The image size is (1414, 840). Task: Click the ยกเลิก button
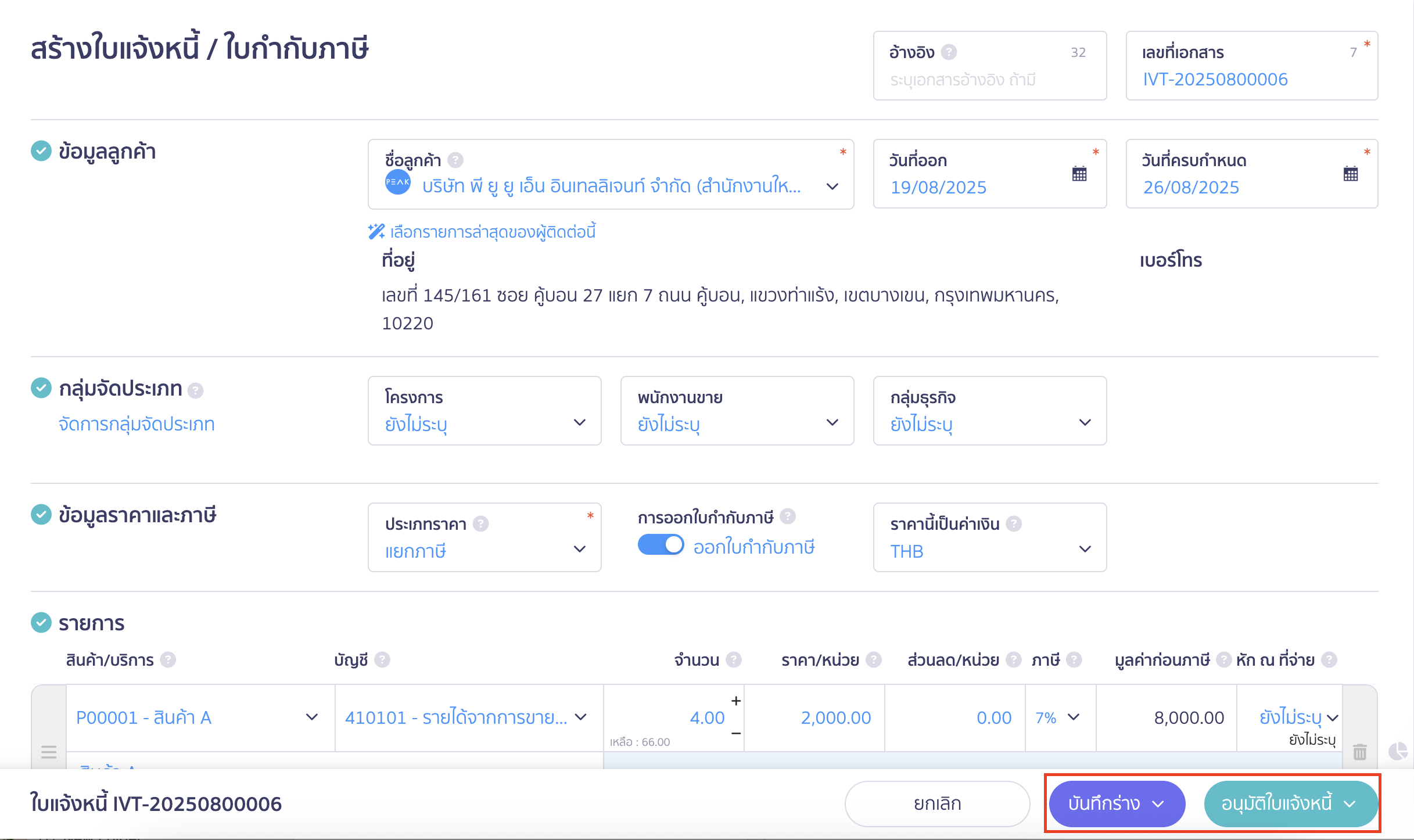coord(937,803)
